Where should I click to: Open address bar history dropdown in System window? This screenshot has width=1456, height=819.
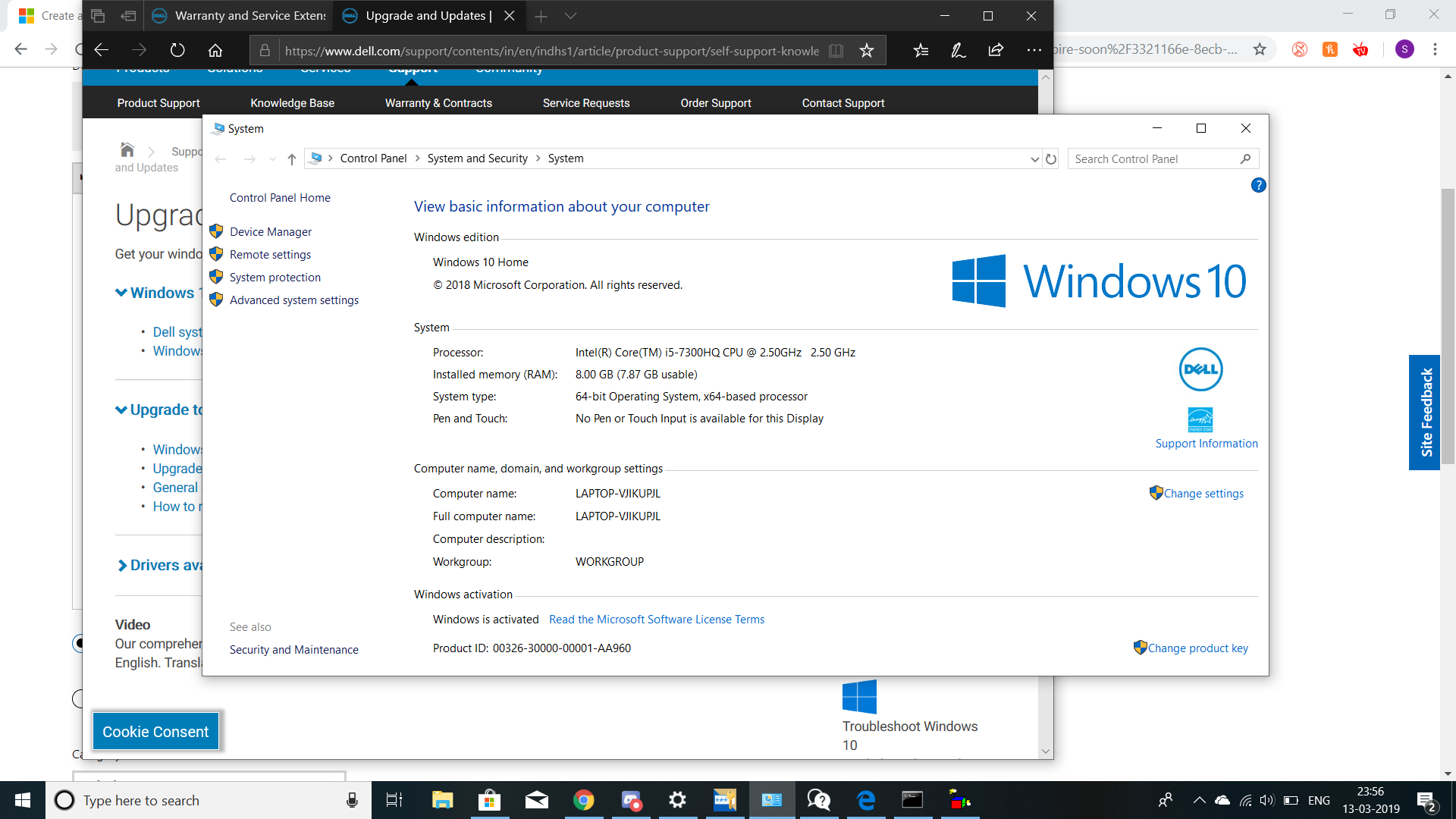[x=1034, y=158]
